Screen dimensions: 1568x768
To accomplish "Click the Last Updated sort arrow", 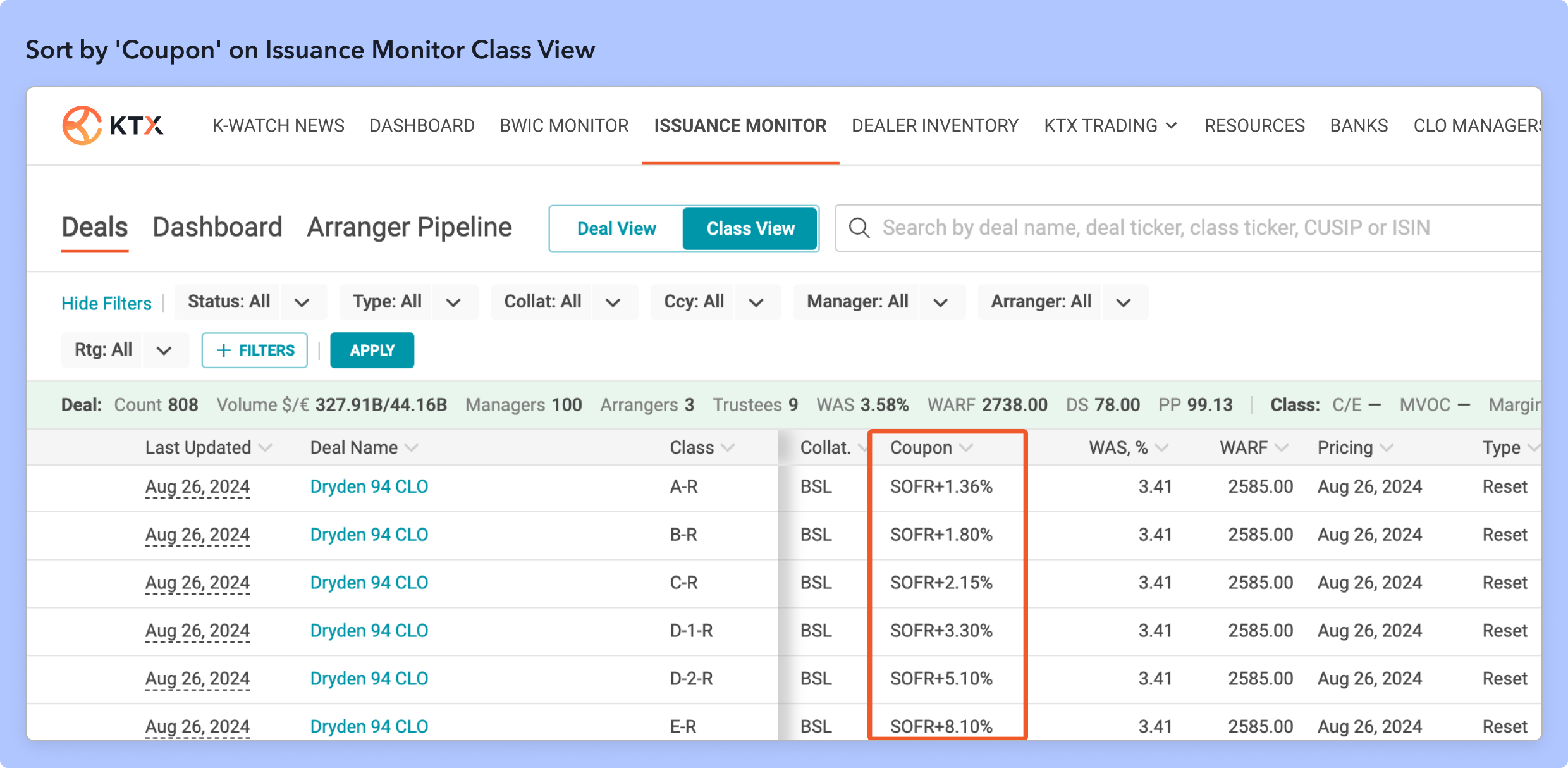I will [x=266, y=448].
